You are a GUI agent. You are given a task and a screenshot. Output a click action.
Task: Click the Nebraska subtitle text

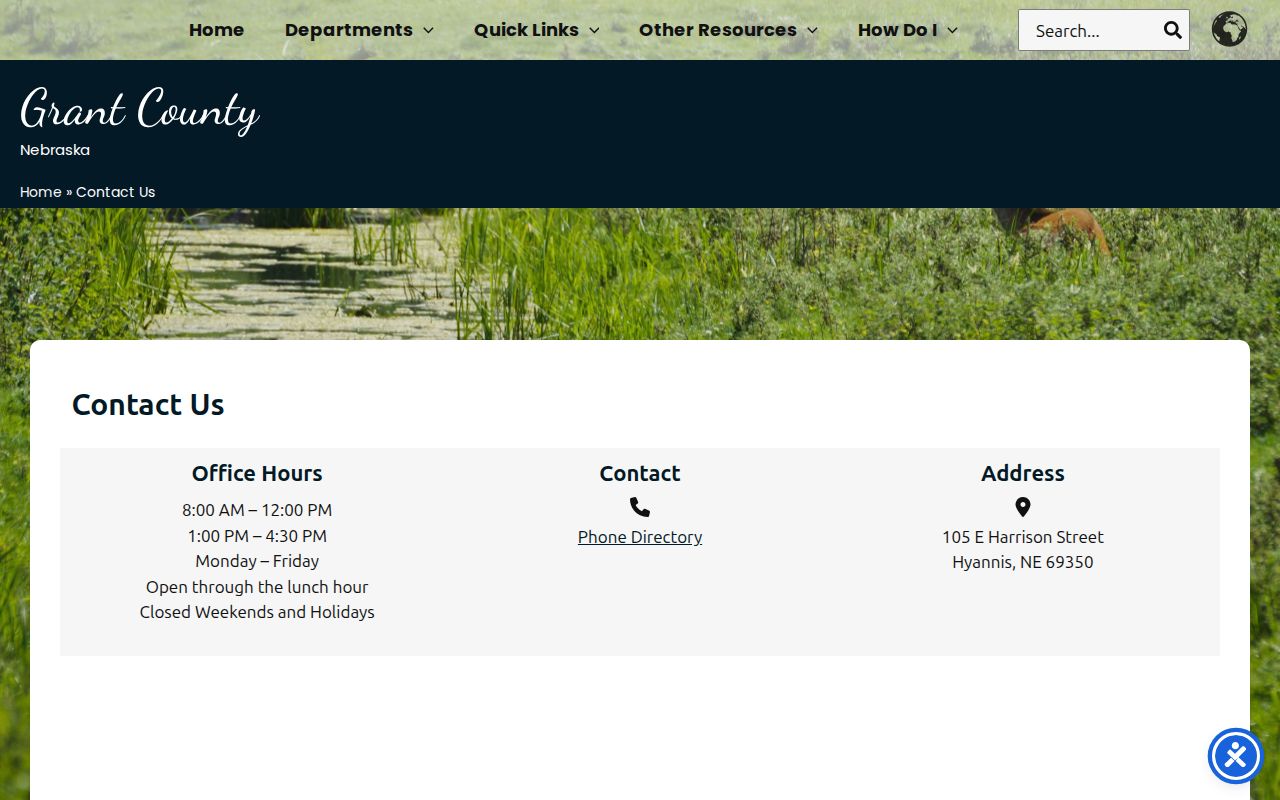click(55, 150)
